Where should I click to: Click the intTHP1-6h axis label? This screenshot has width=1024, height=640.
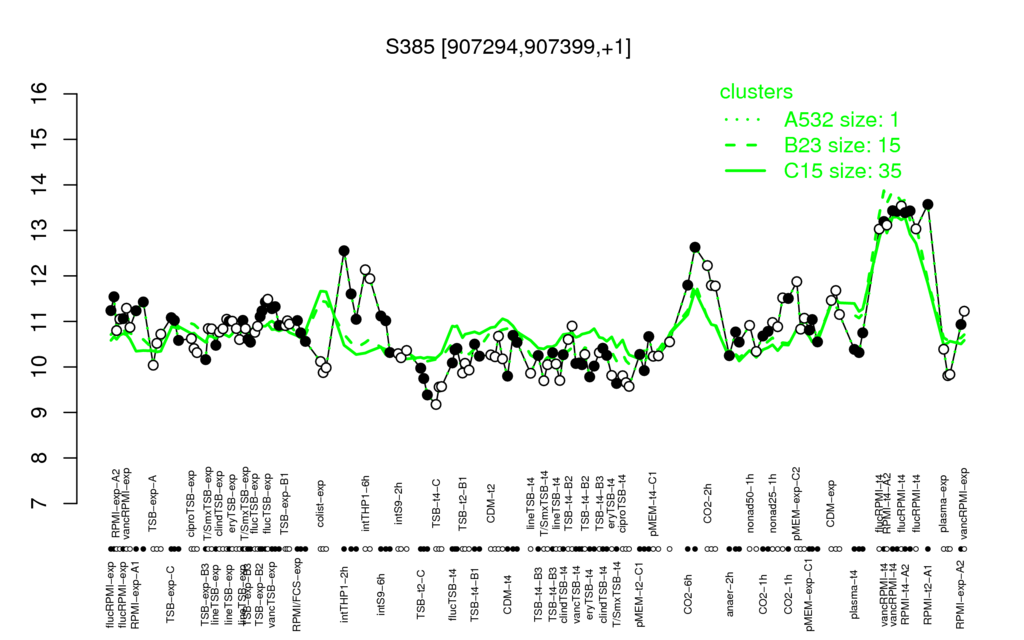(366, 502)
